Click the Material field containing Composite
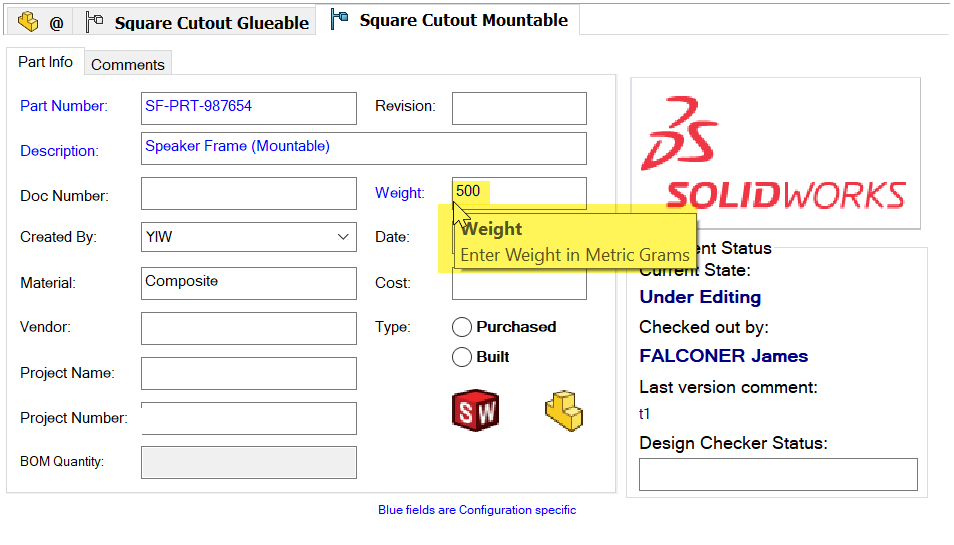Viewport: 954px width, 545px height. click(249, 283)
